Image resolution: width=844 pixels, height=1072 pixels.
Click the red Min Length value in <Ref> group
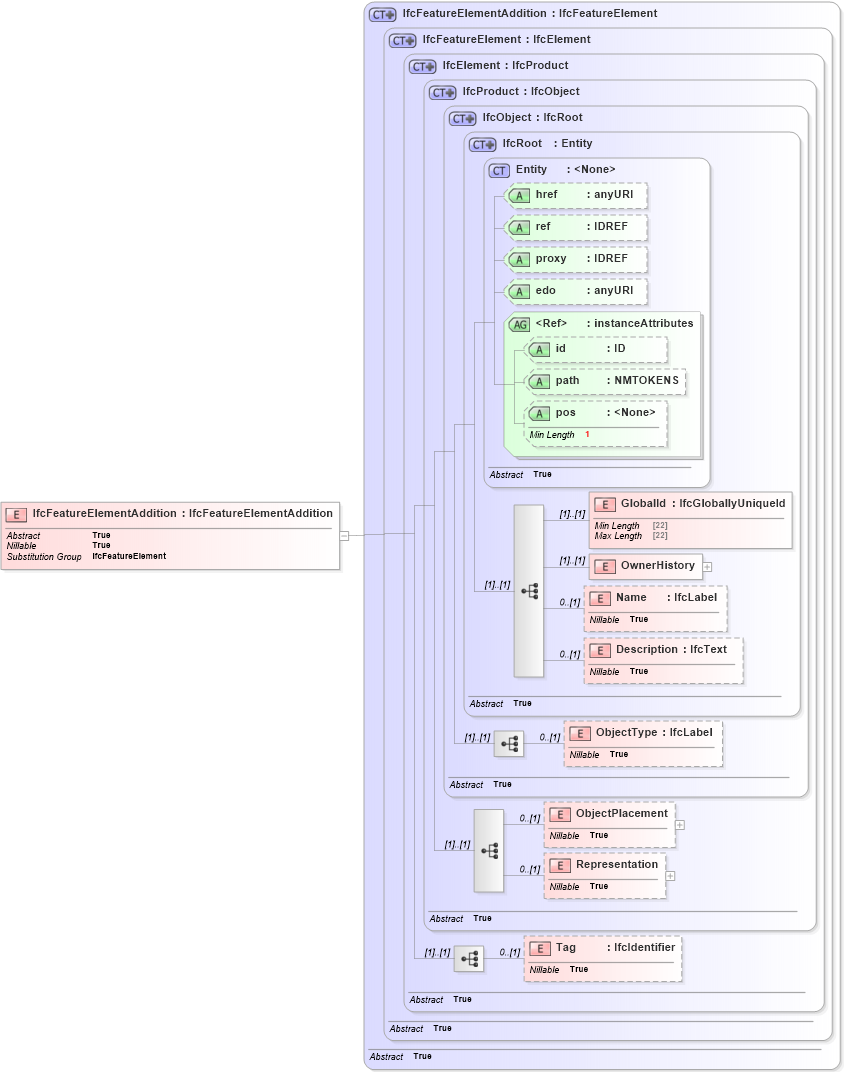(586, 435)
